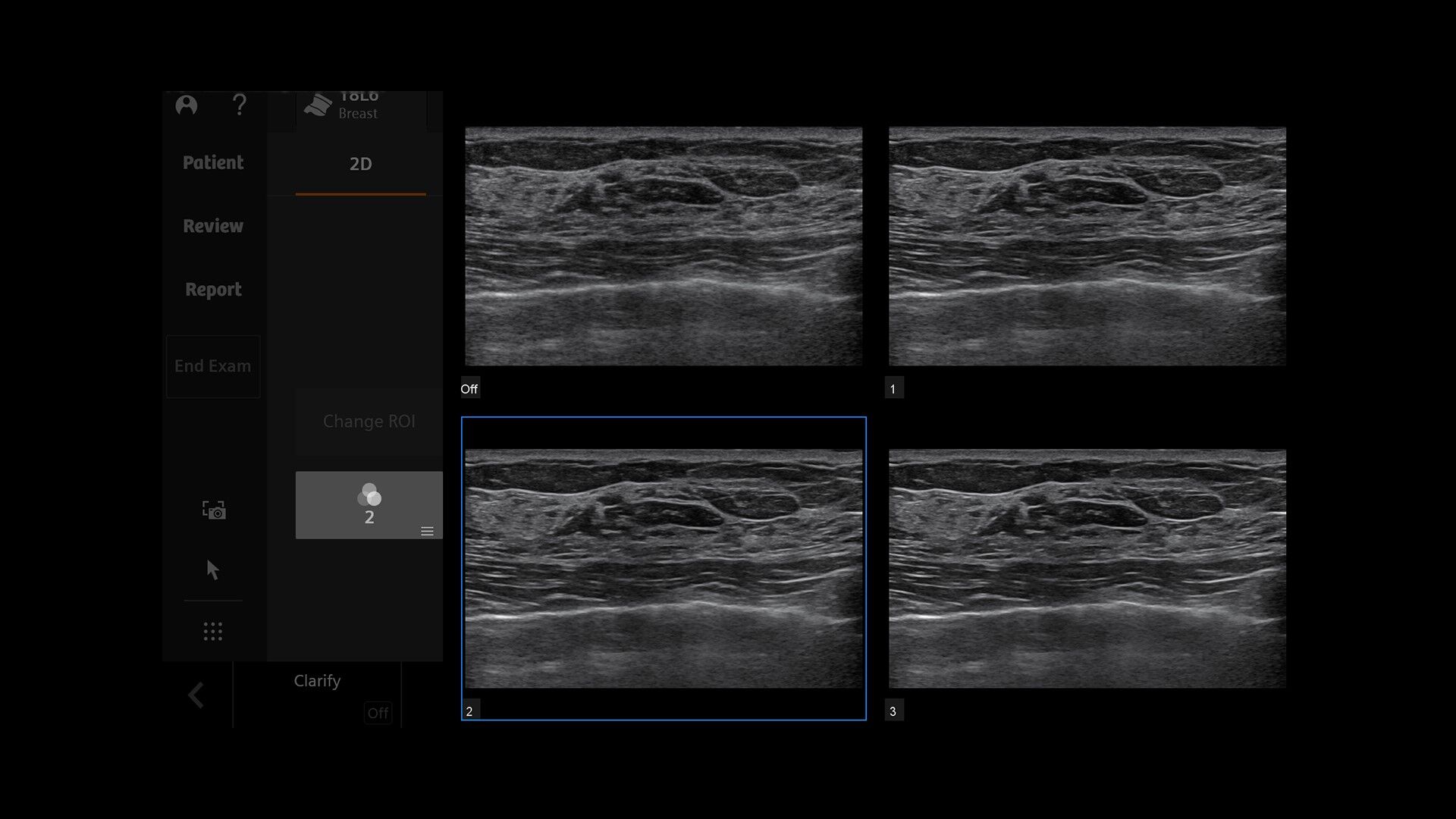Select the T8L6 Breast transducer icon
This screenshot has width=1456, height=819.
(318, 105)
